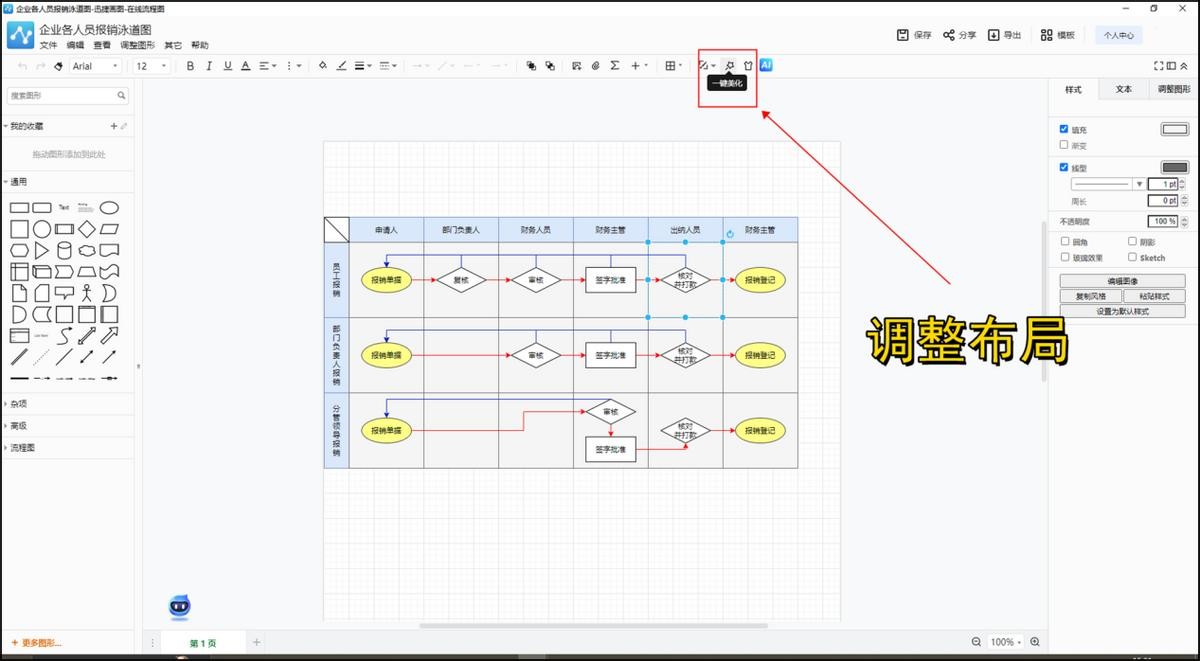
Task: Click the zoom in magnifier icon
Action: [1035, 642]
